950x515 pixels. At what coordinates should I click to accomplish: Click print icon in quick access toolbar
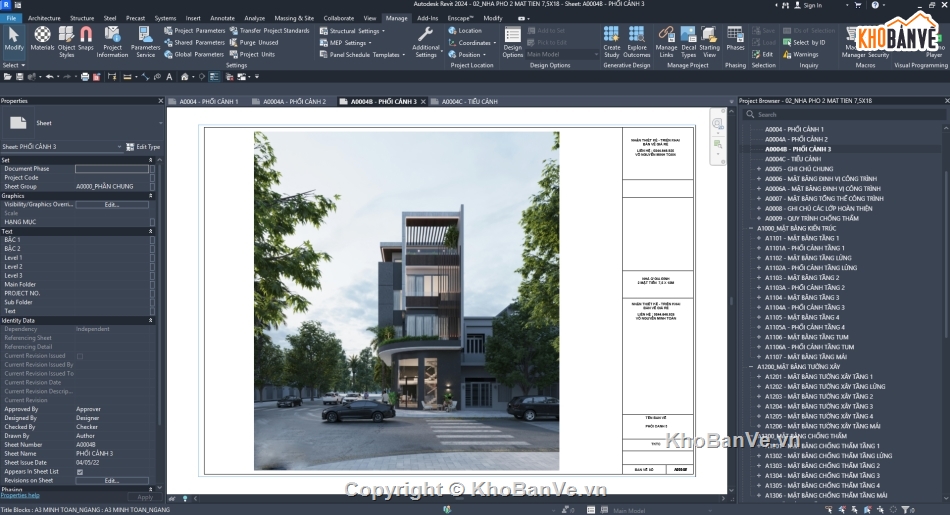click(85, 77)
